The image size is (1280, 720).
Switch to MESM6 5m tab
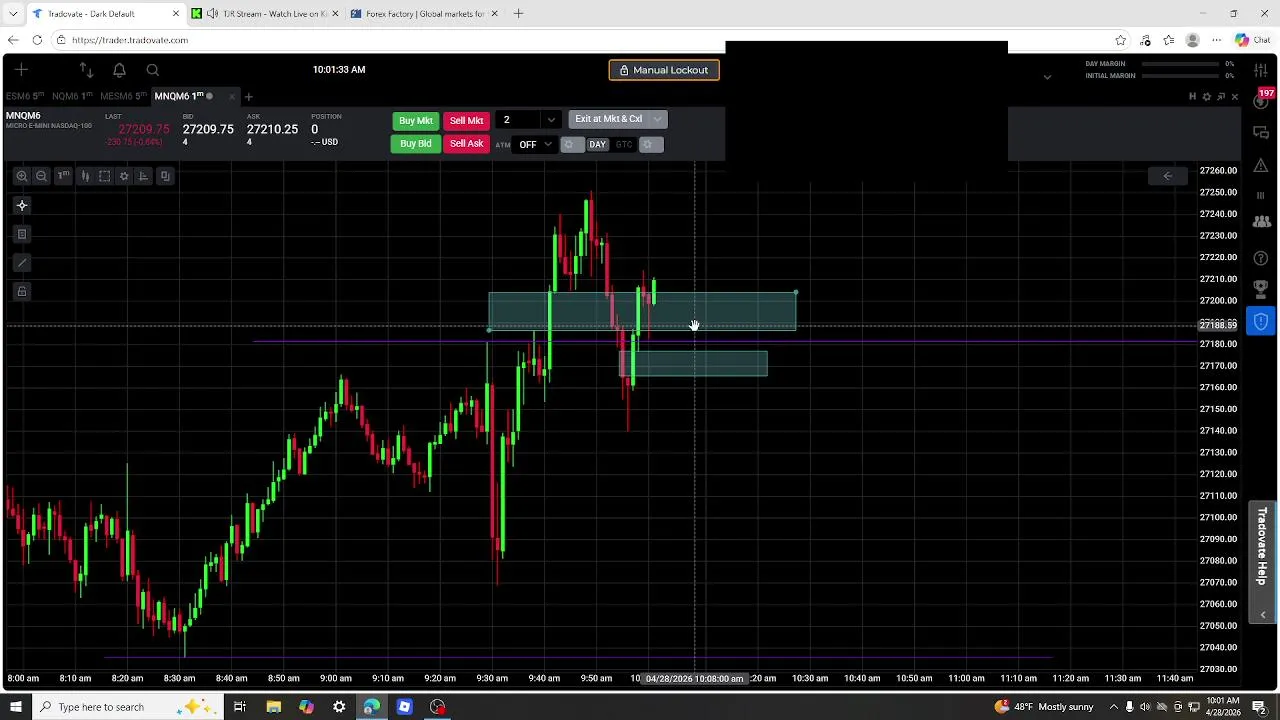click(x=123, y=96)
